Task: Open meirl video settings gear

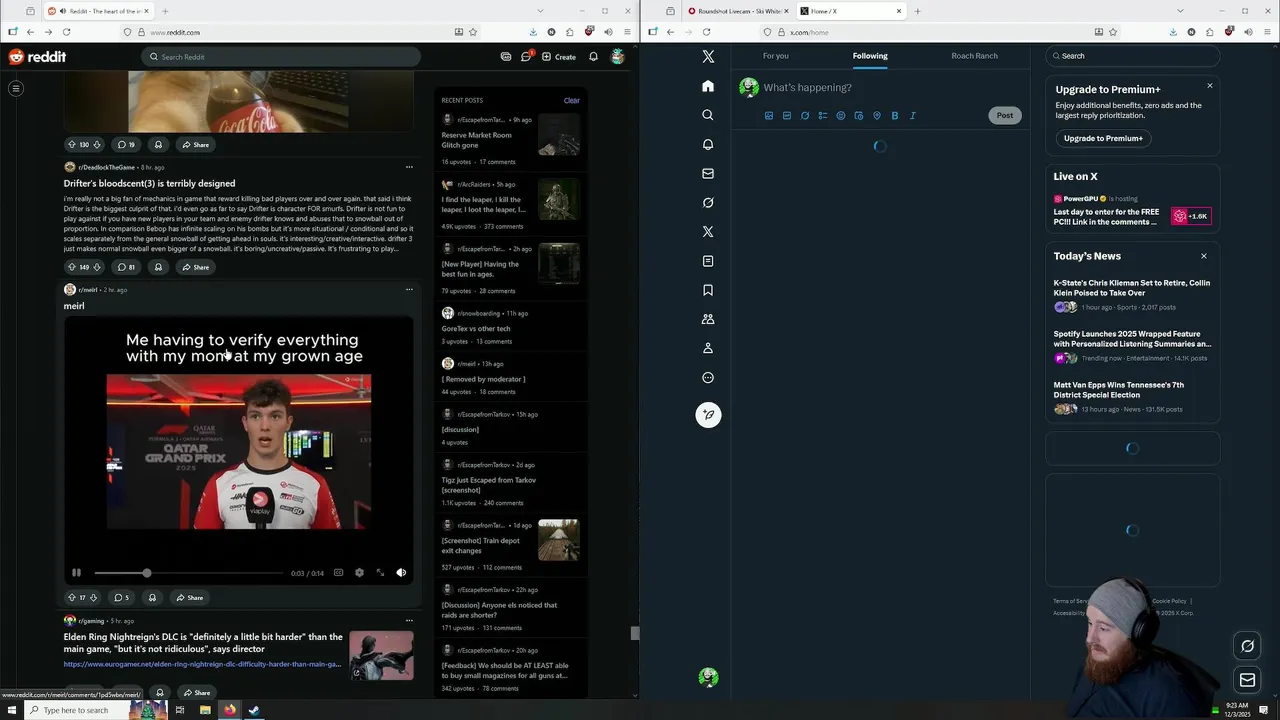Action: pyautogui.click(x=359, y=573)
